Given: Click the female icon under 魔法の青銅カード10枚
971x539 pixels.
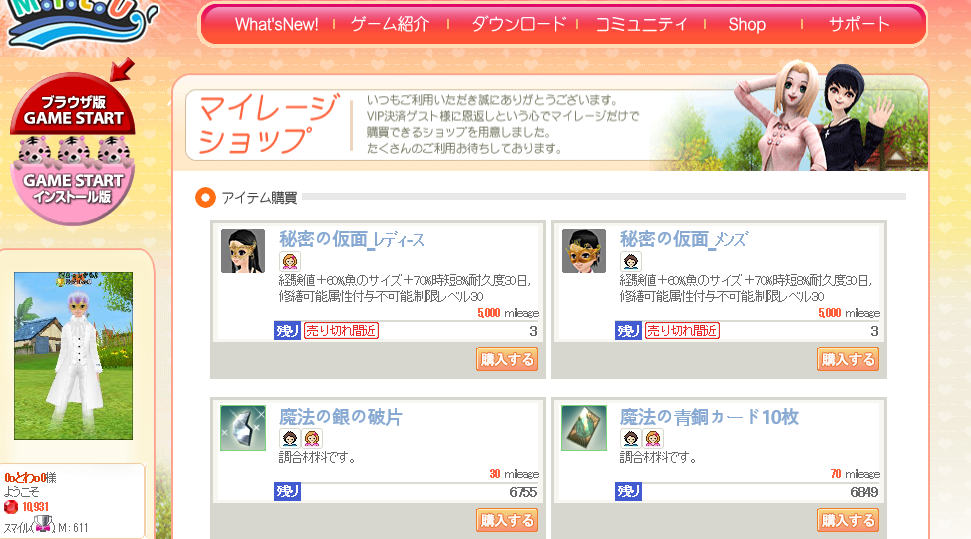Looking at the screenshot, I should (x=653, y=439).
